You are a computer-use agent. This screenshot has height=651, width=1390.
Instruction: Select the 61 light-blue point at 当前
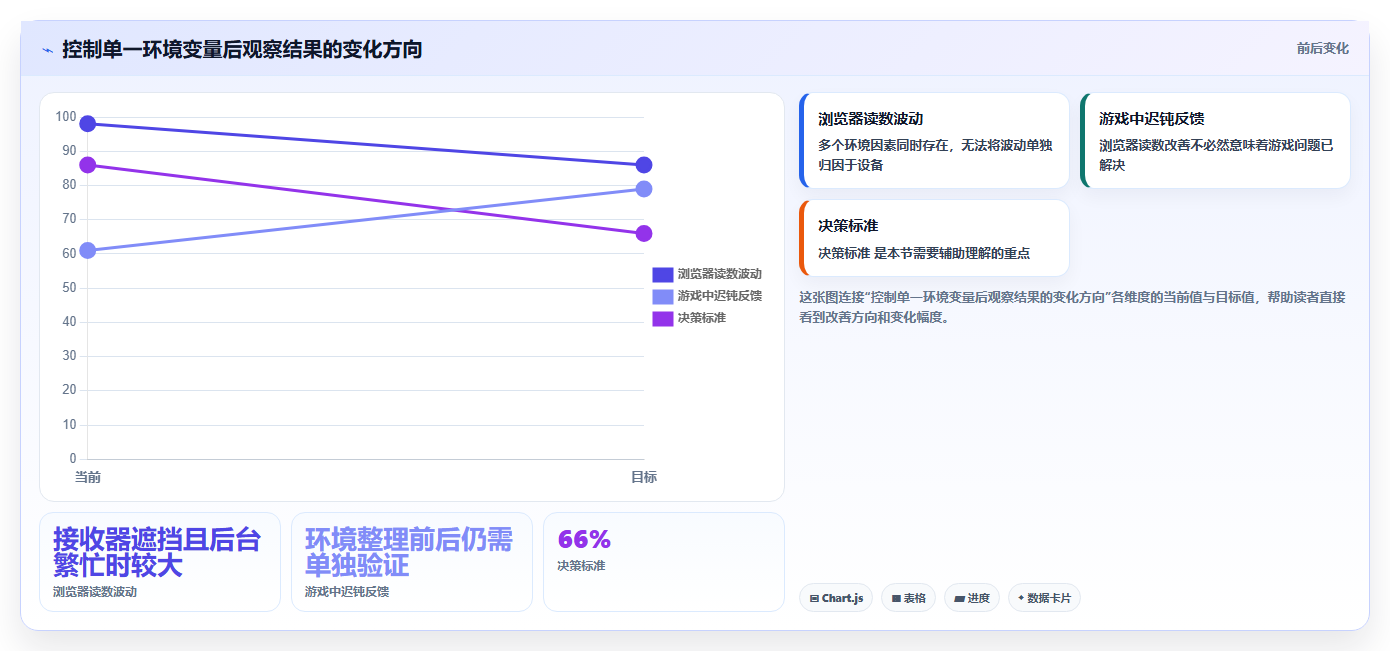[x=88, y=250]
